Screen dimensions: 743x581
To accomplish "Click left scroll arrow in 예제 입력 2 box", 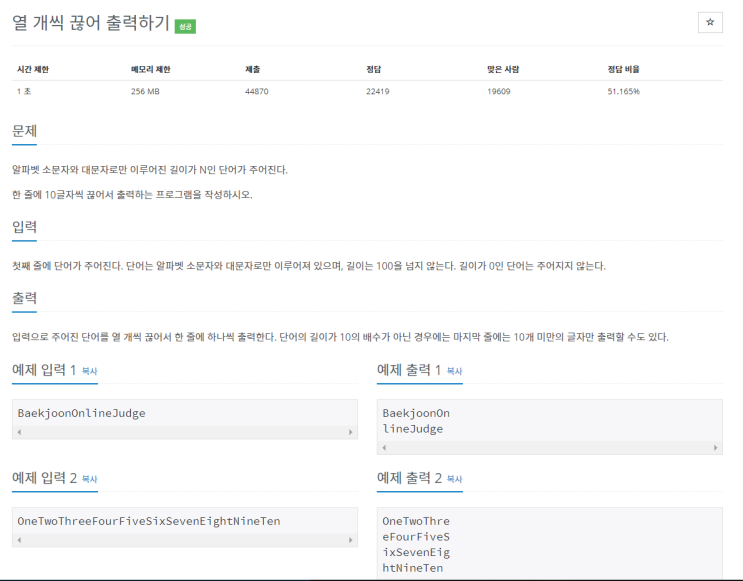I will 19,540.
